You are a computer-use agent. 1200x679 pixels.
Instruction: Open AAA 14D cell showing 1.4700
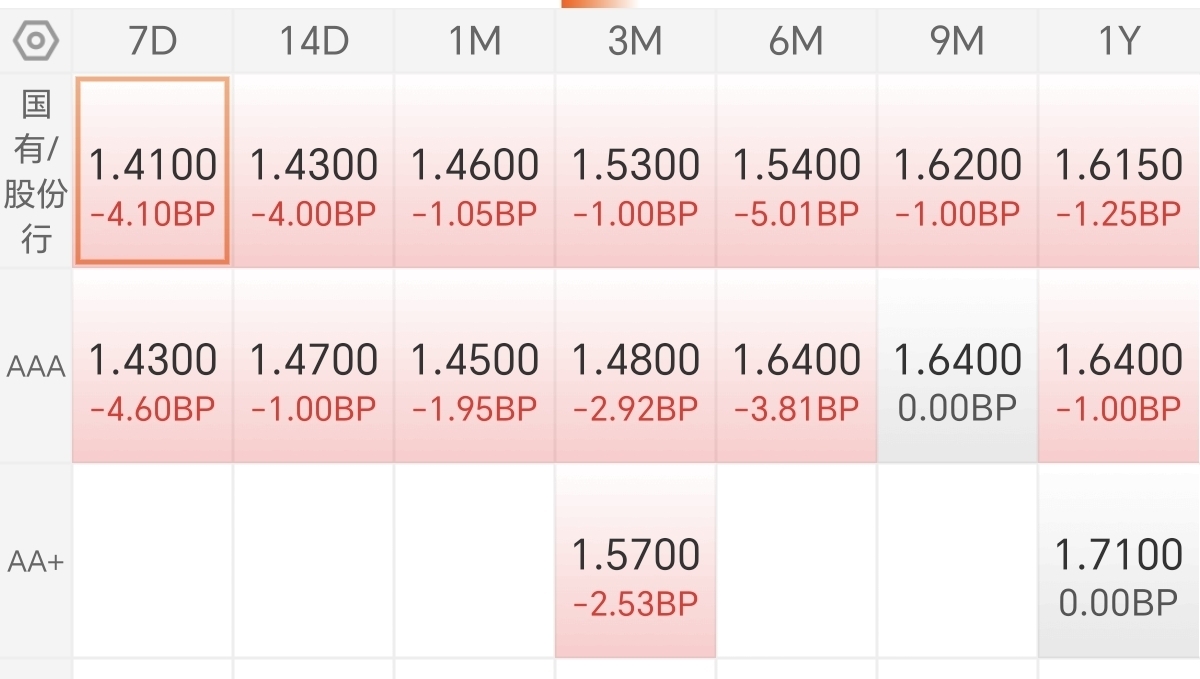(x=314, y=366)
